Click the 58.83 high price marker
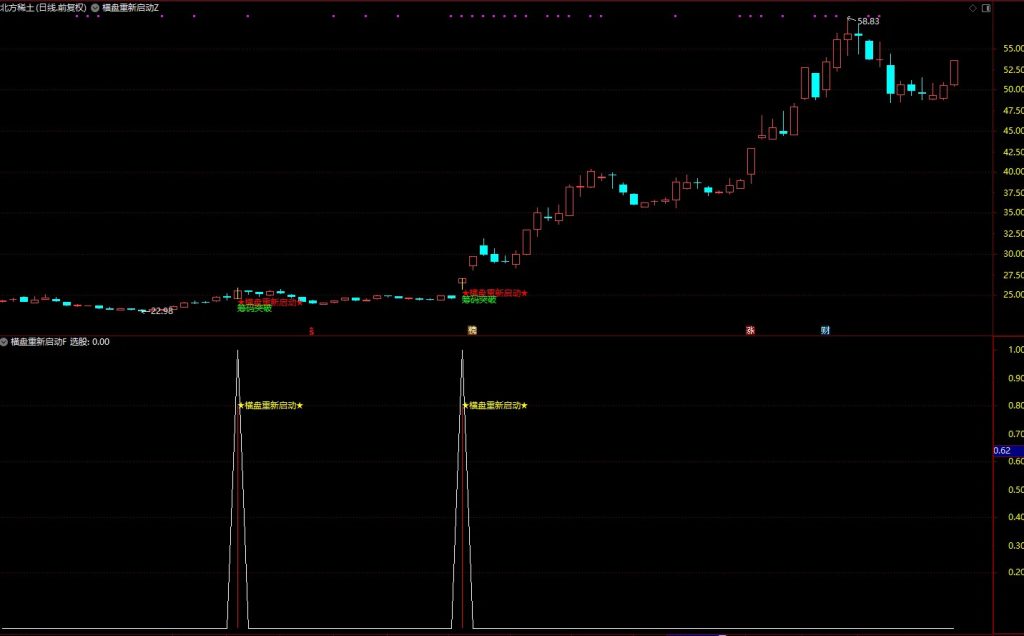Screen dimensions: 1024x636 (867, 21)
